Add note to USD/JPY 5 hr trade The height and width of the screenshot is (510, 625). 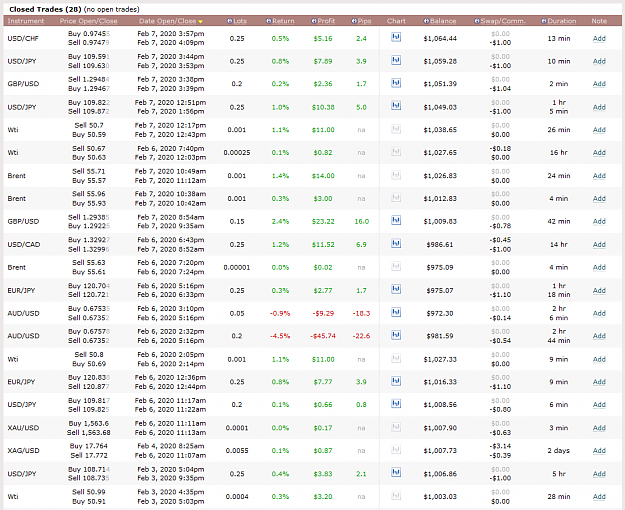(x=599, y=474)
